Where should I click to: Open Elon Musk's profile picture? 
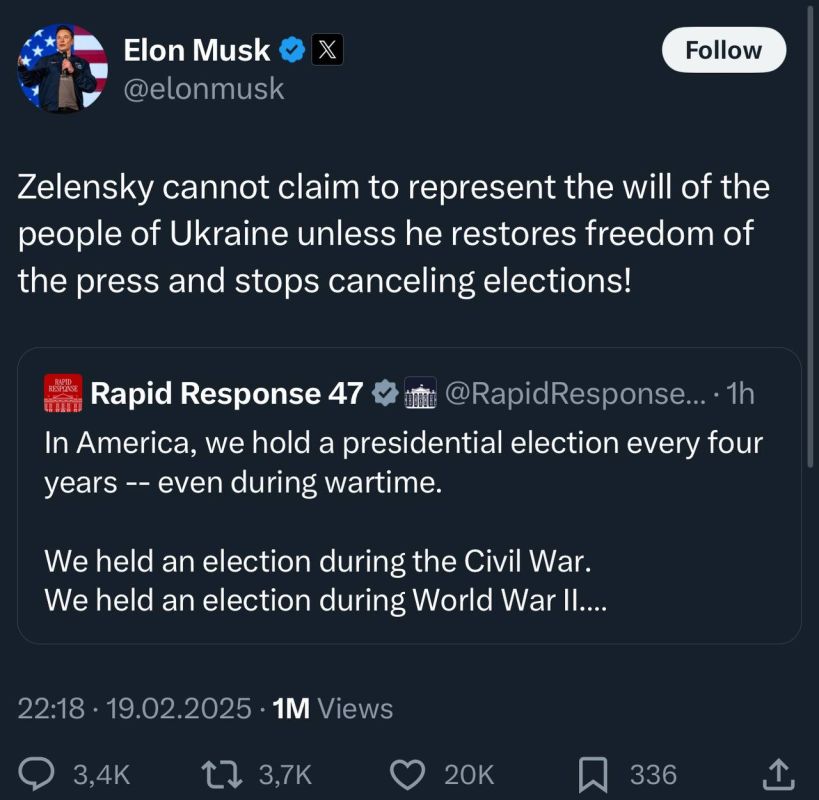(x=63, y=68)
